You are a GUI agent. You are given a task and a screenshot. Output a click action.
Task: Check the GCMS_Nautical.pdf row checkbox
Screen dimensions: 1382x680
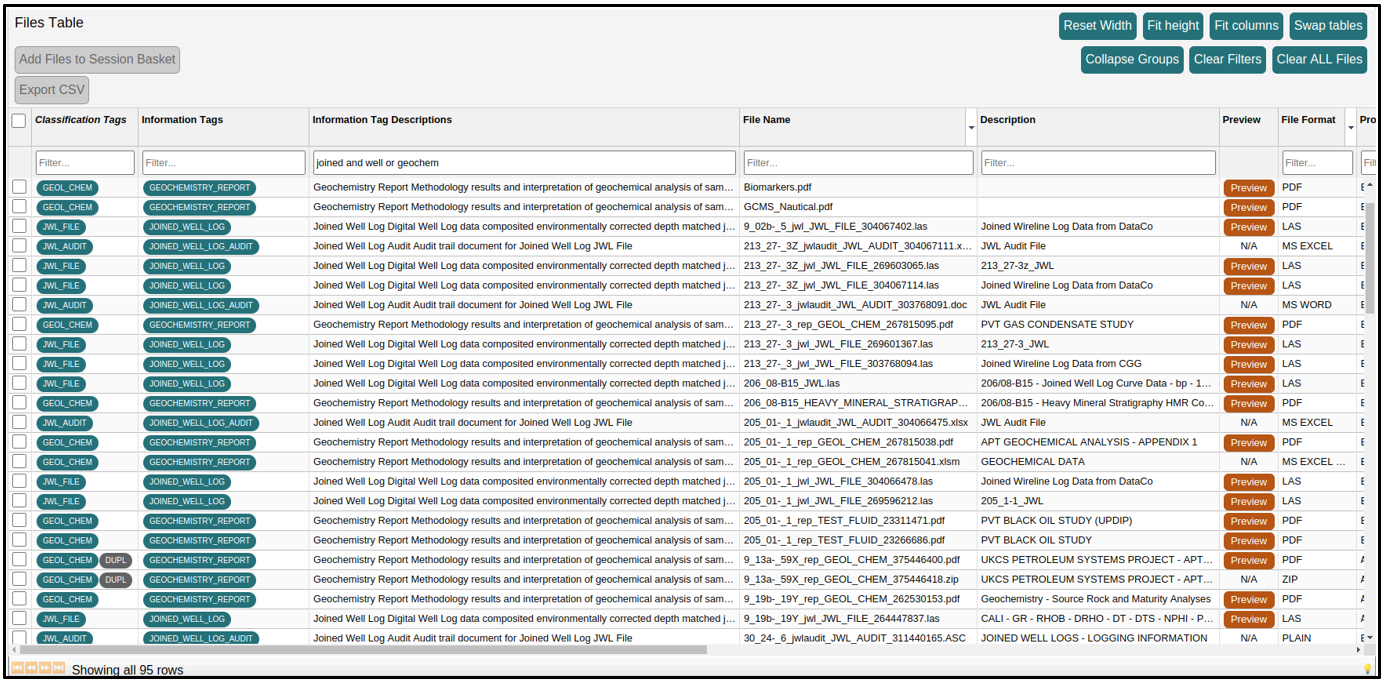pos(19,207)
